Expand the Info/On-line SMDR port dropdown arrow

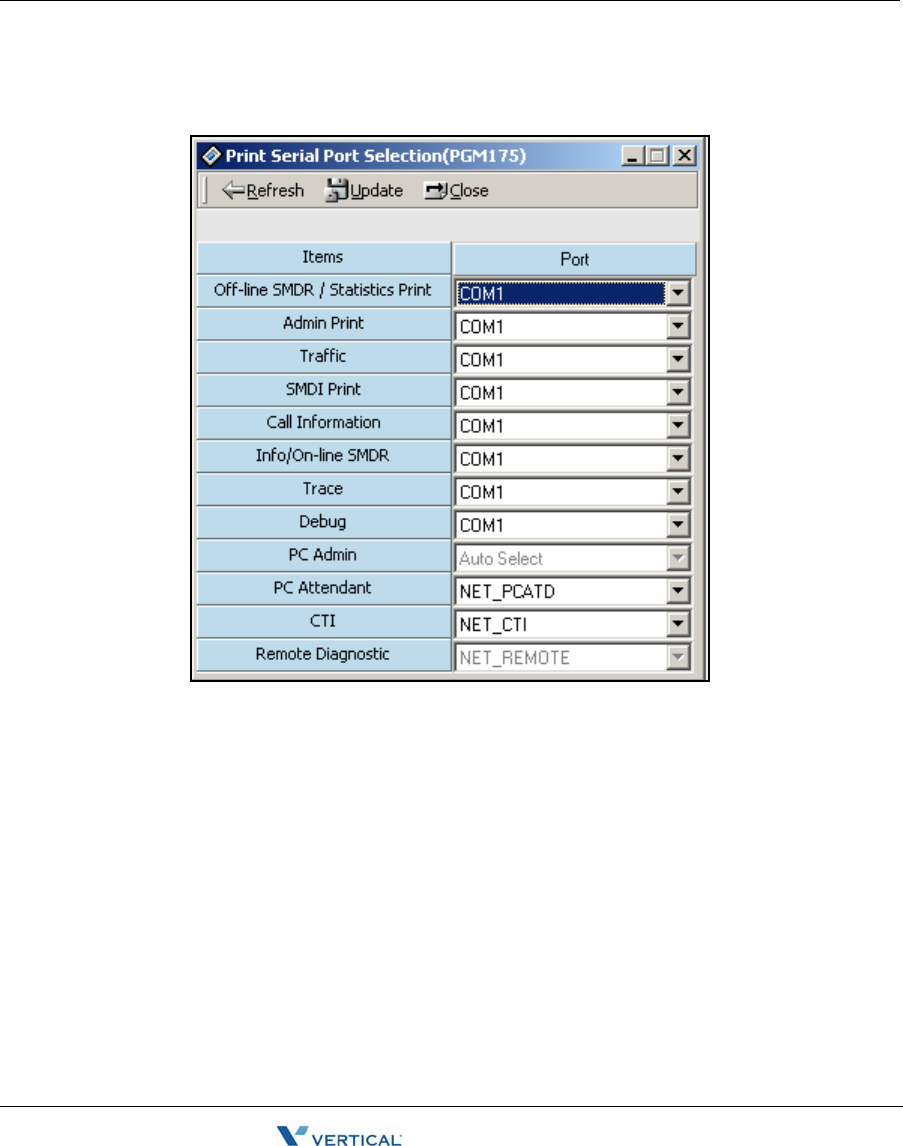[678, 459]
